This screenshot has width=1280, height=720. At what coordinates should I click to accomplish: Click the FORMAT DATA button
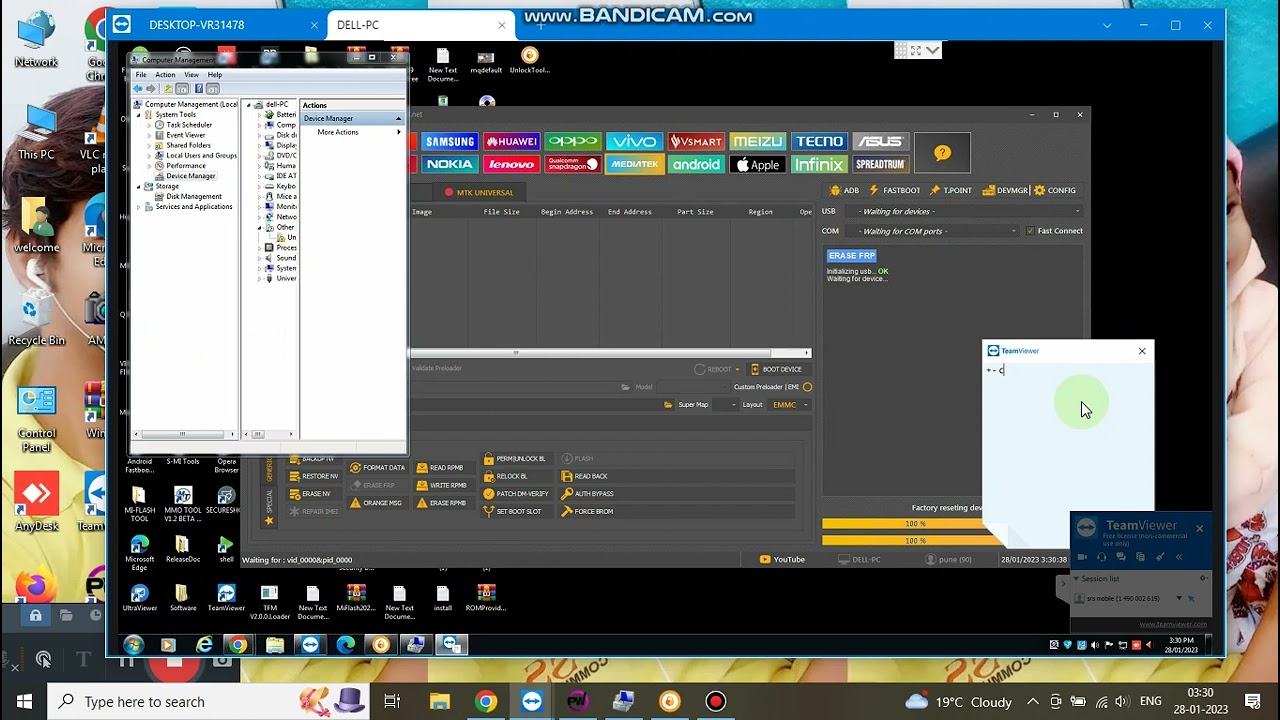click(378, 468)
